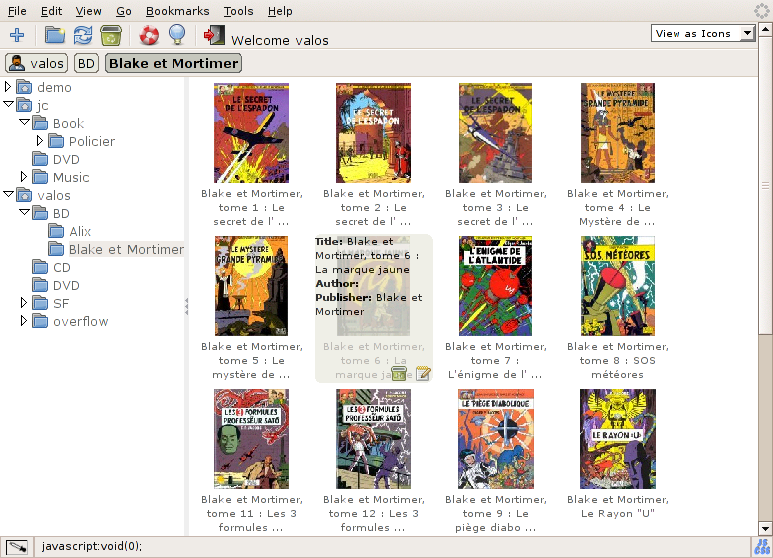Click the logout door icon

tap(214, 35)
